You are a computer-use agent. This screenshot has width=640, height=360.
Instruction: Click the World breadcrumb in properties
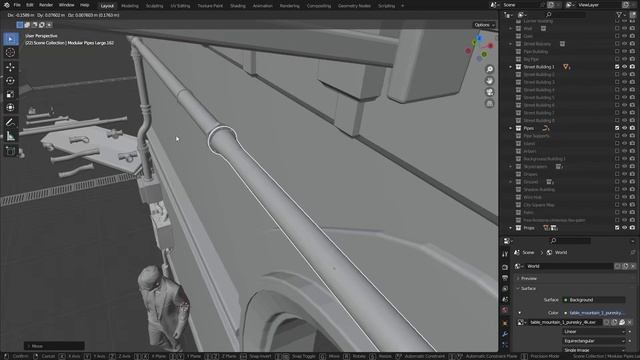[557, 253]
